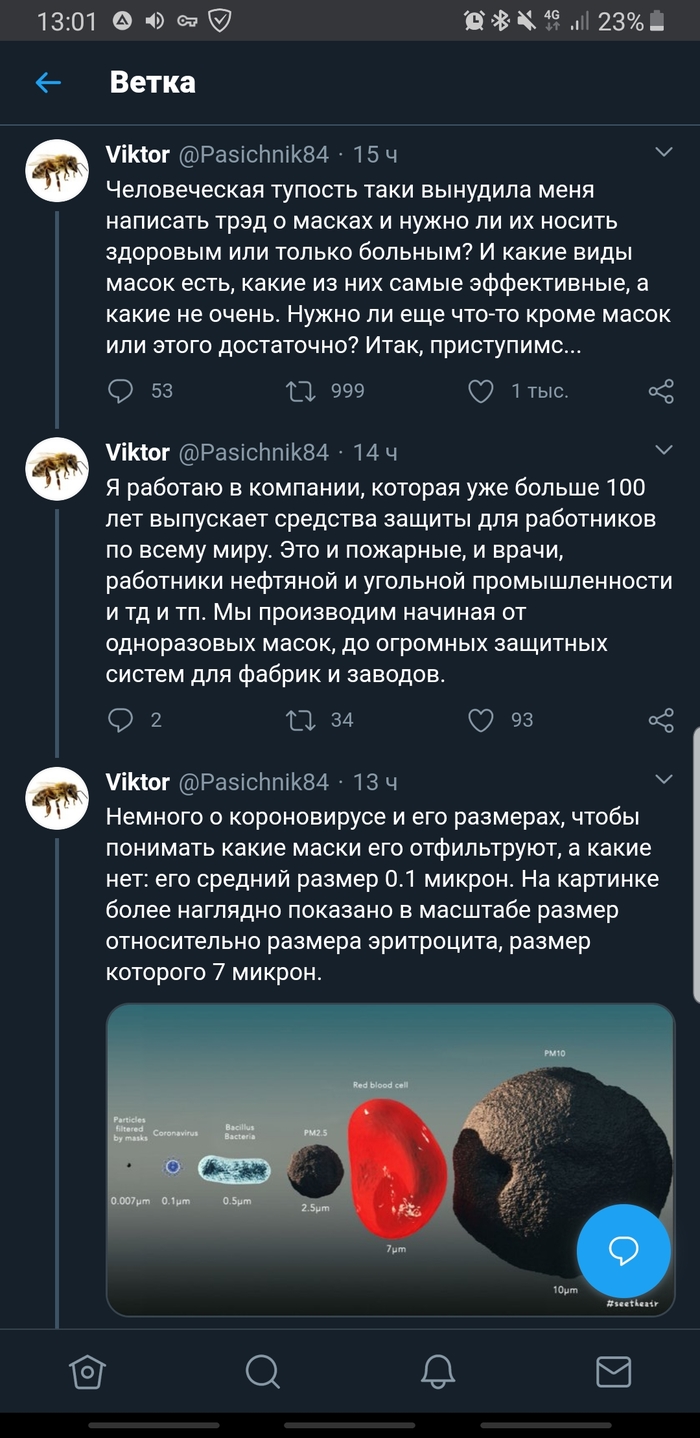Share the first tweet in the thread

(x=661, y=391)
